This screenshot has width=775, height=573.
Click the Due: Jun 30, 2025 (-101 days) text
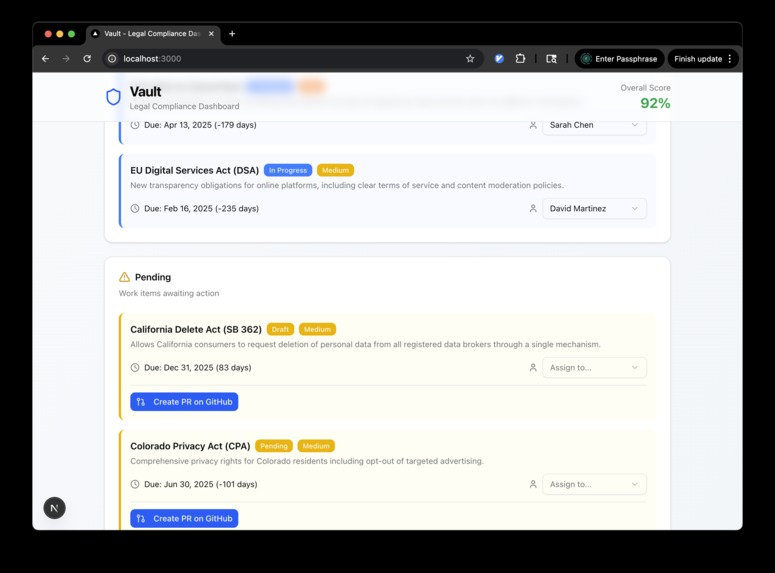coord(201,484)
